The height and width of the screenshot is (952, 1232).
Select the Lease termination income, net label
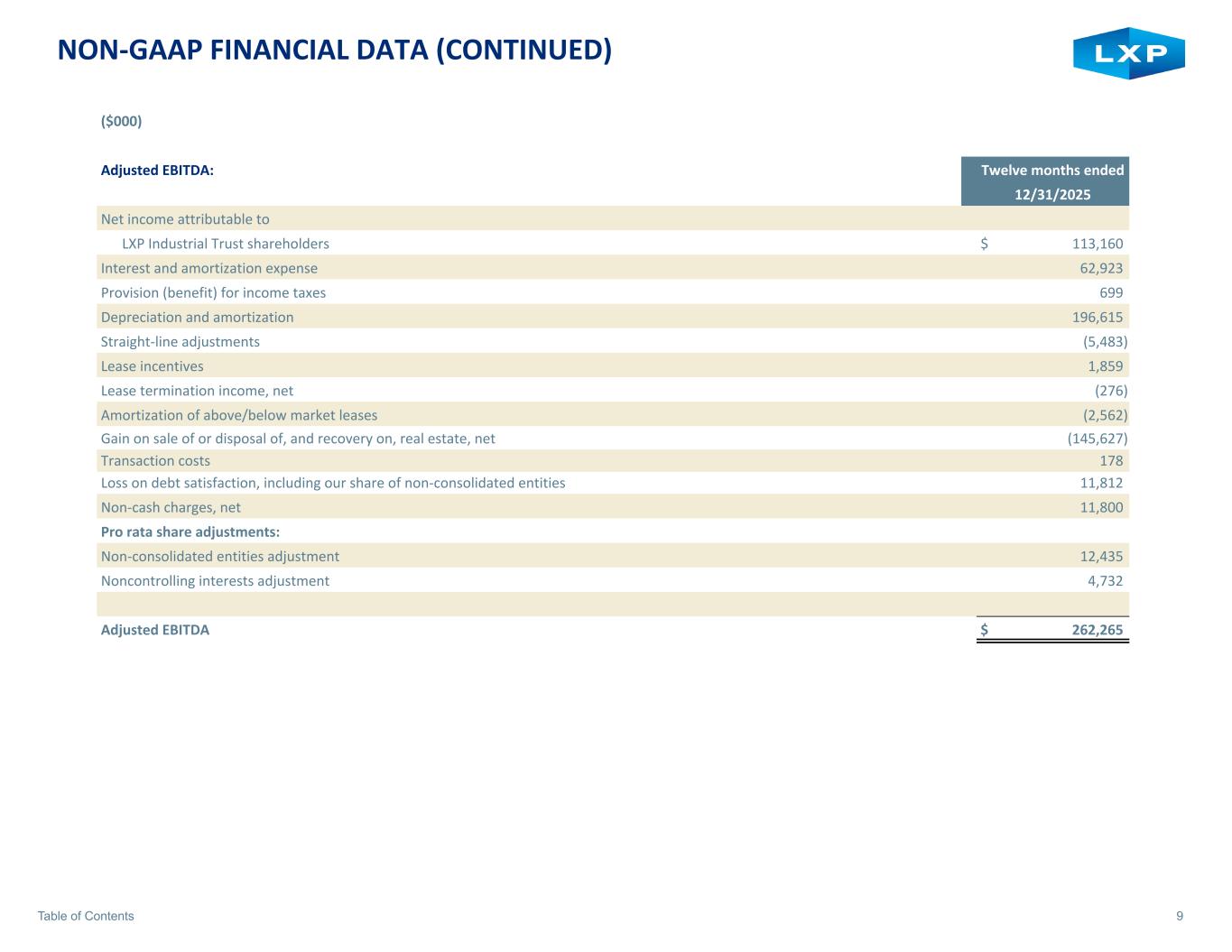[197, 391]
